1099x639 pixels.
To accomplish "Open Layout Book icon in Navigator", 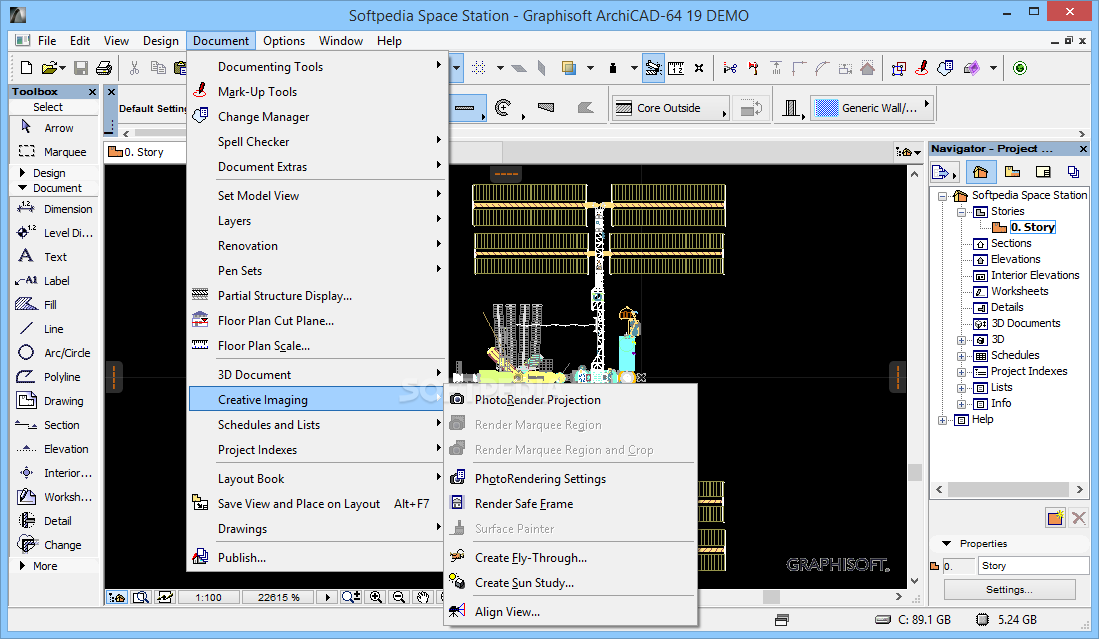I will (1043, 172).
